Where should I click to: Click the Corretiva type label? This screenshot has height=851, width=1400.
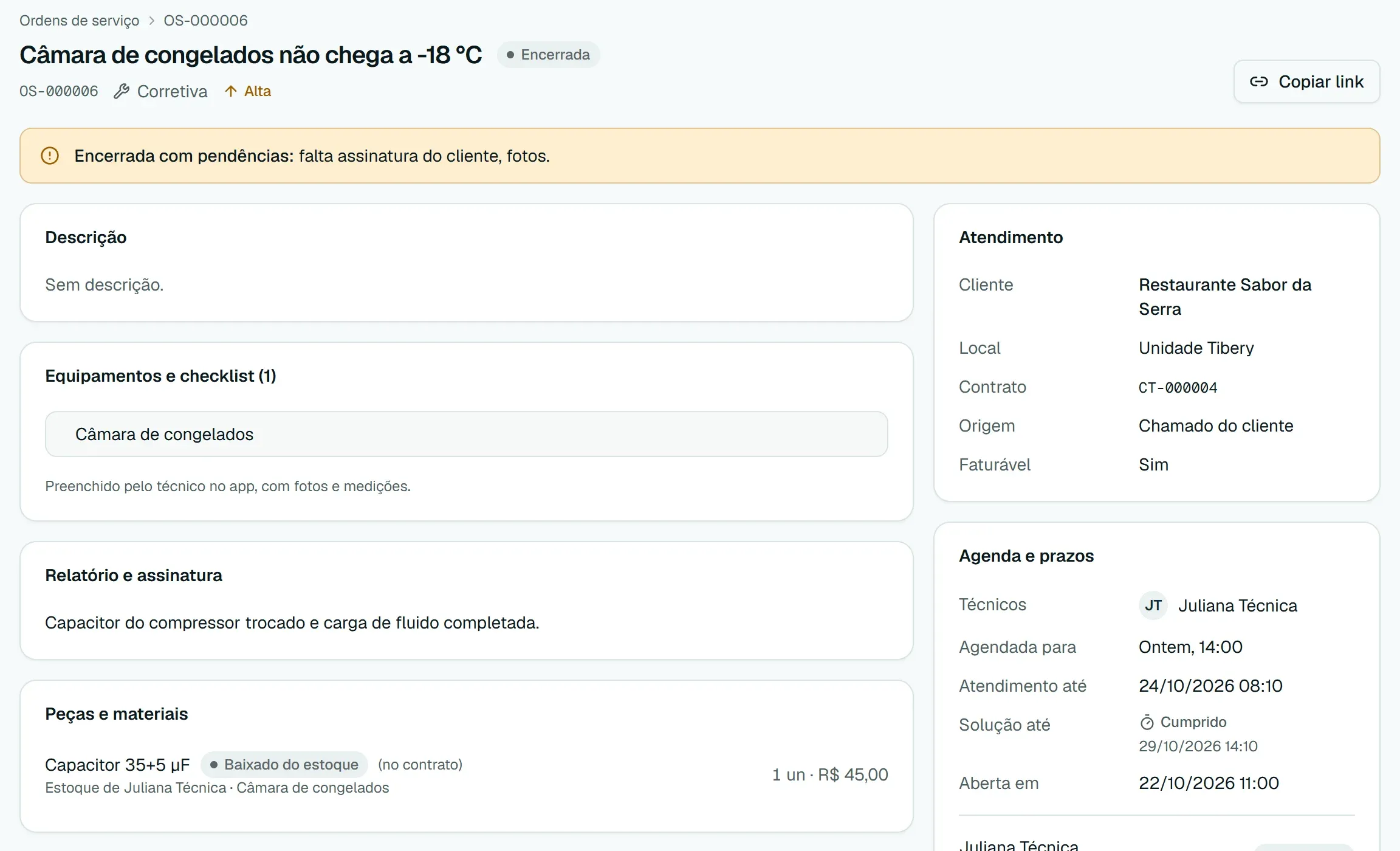tap(172, 91)
